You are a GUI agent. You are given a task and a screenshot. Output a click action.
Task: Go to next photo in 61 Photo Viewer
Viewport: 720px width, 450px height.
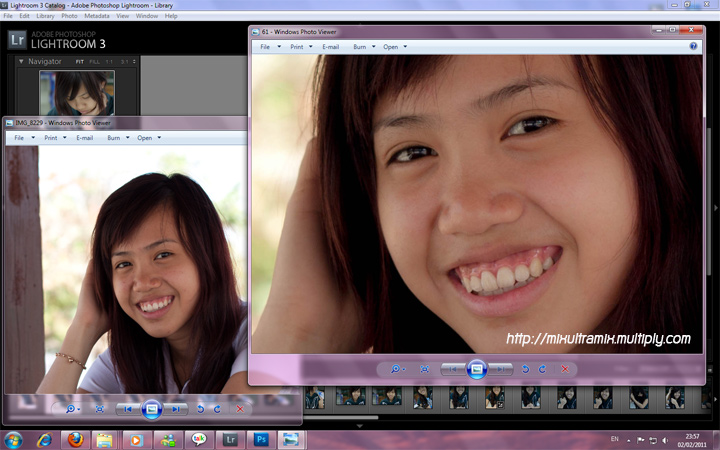[500, 369]
